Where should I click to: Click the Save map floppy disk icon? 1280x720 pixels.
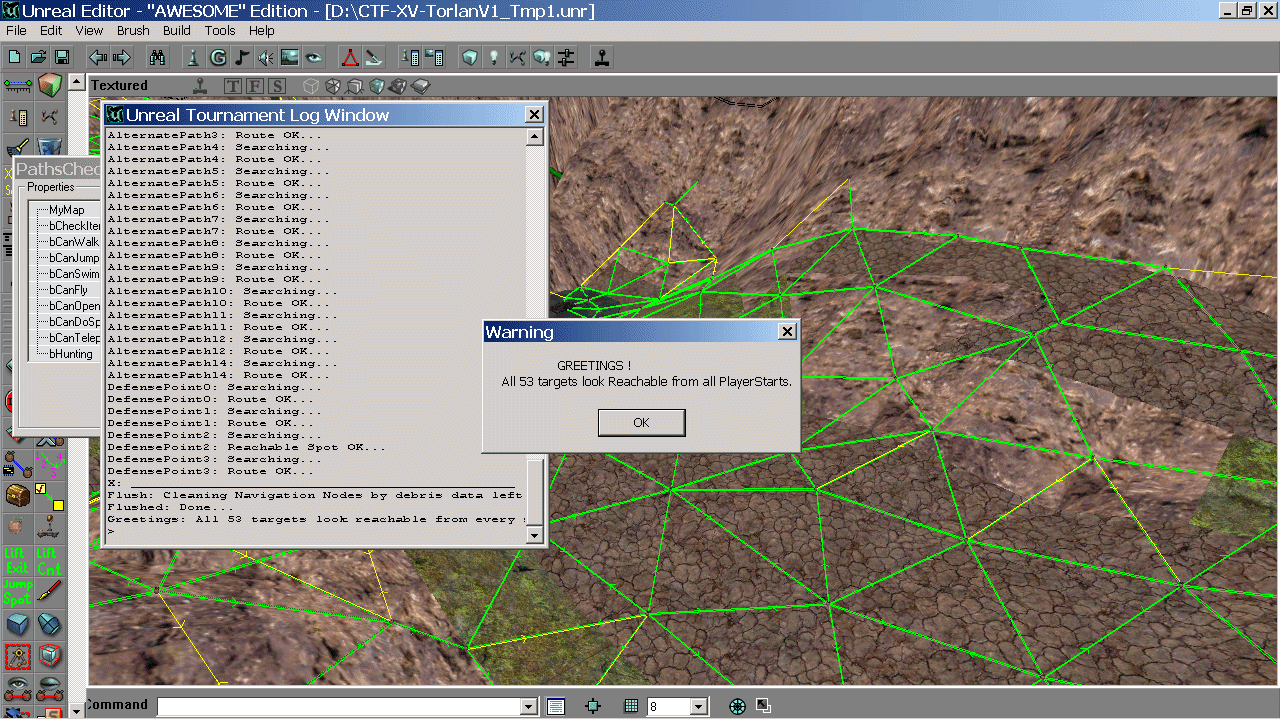pyautogui.click(x=62, y=57)
